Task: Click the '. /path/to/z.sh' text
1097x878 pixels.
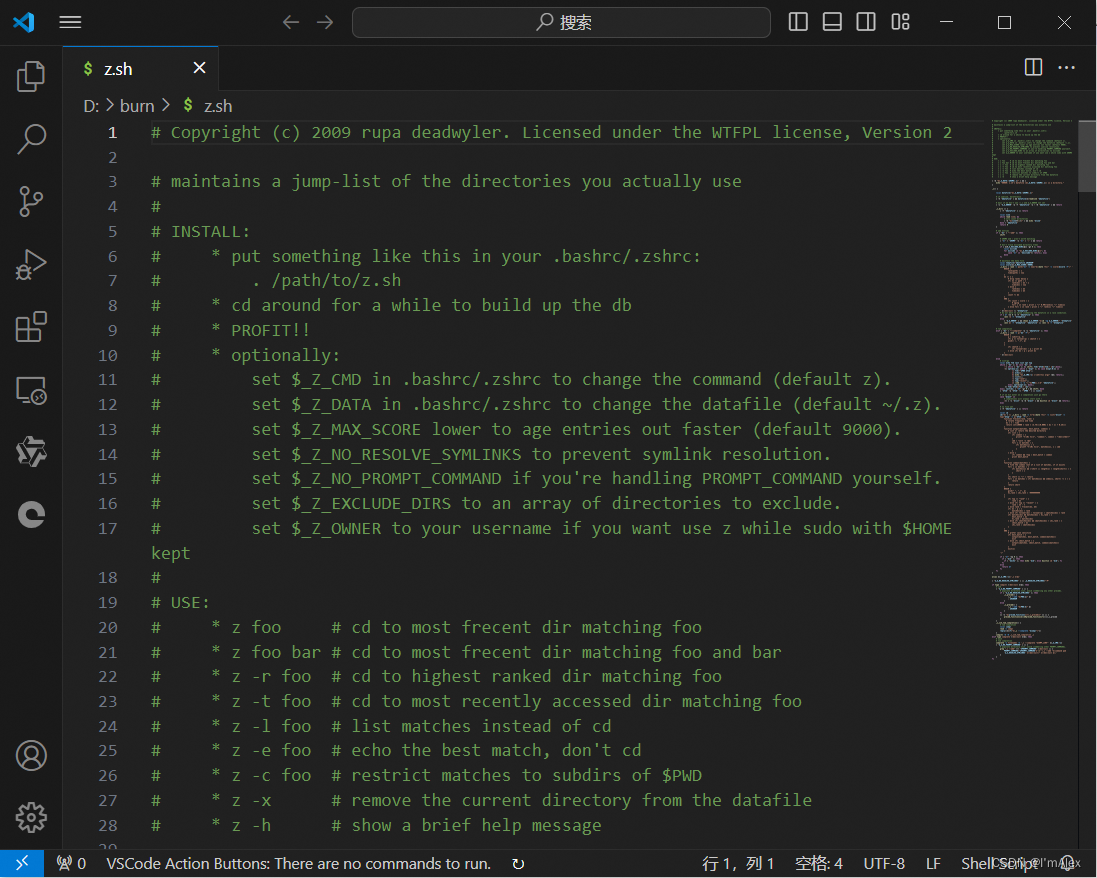Action: 326,281
